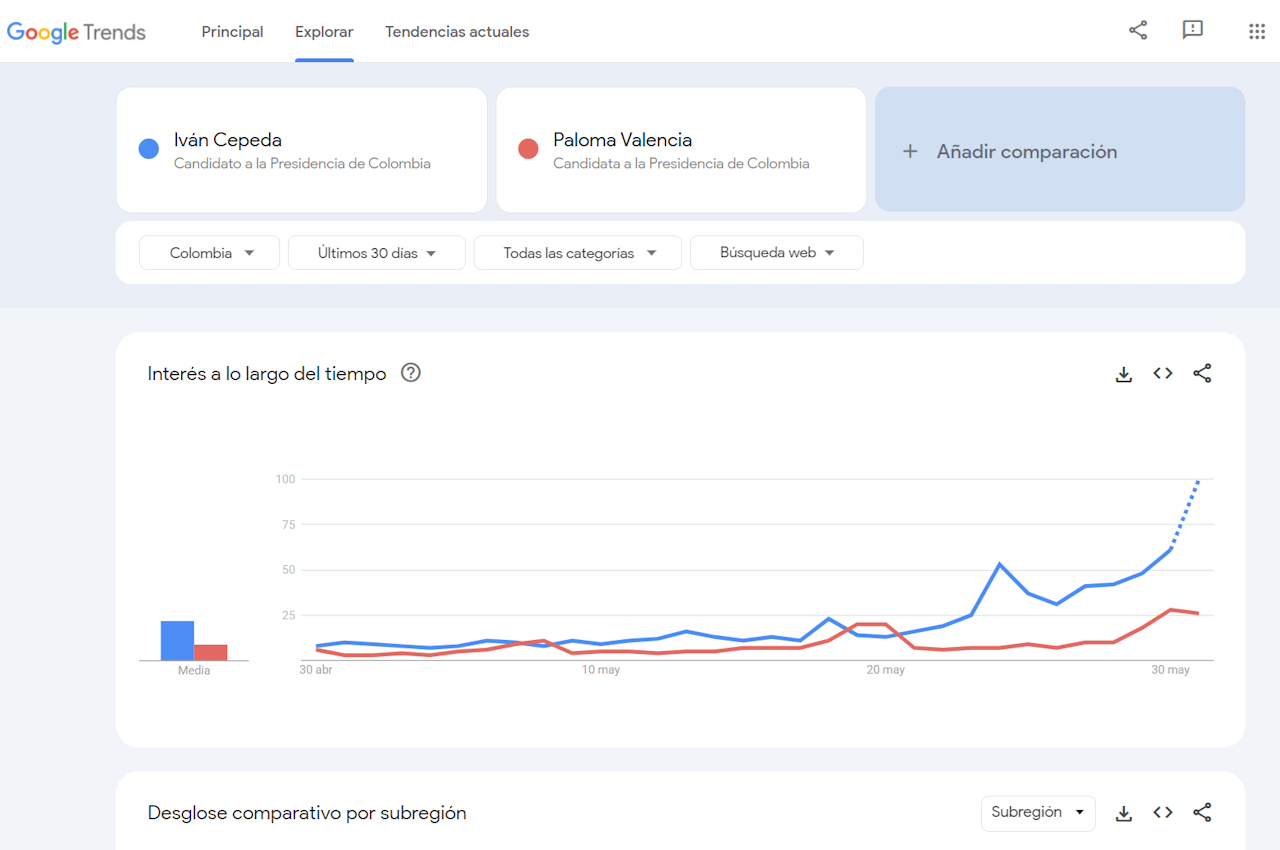This screenshot has width=1280, height=850.
Task: Click the '30 abr' axis label
Action: 316,670
